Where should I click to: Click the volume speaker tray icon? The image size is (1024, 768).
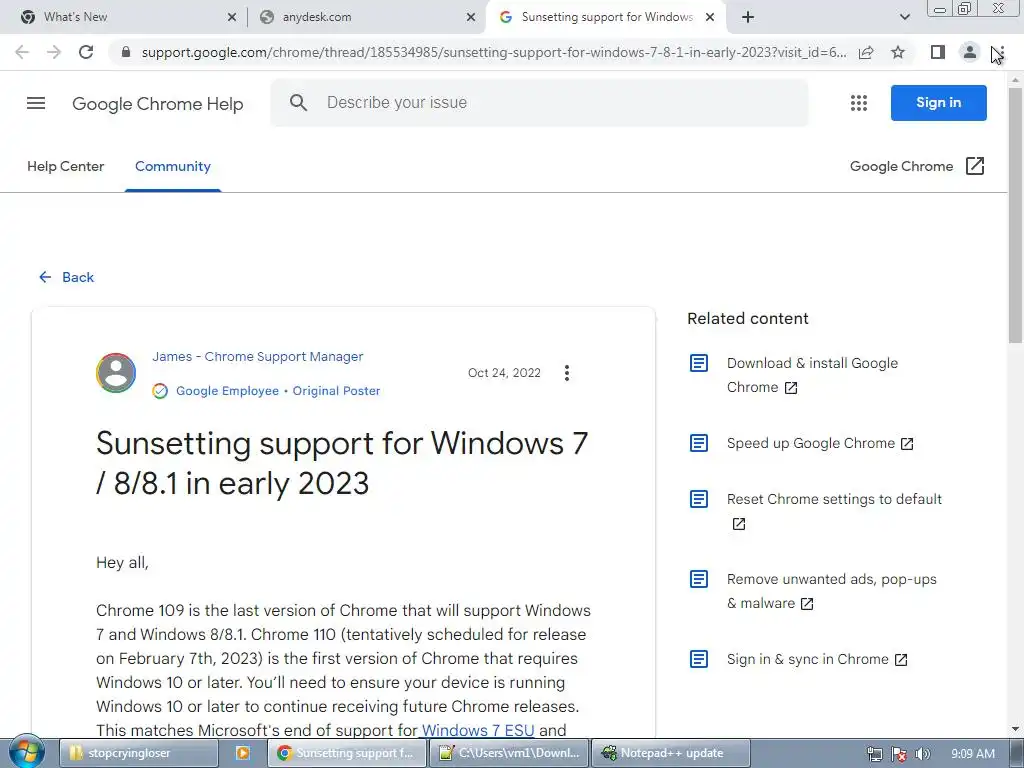[922, 754]
